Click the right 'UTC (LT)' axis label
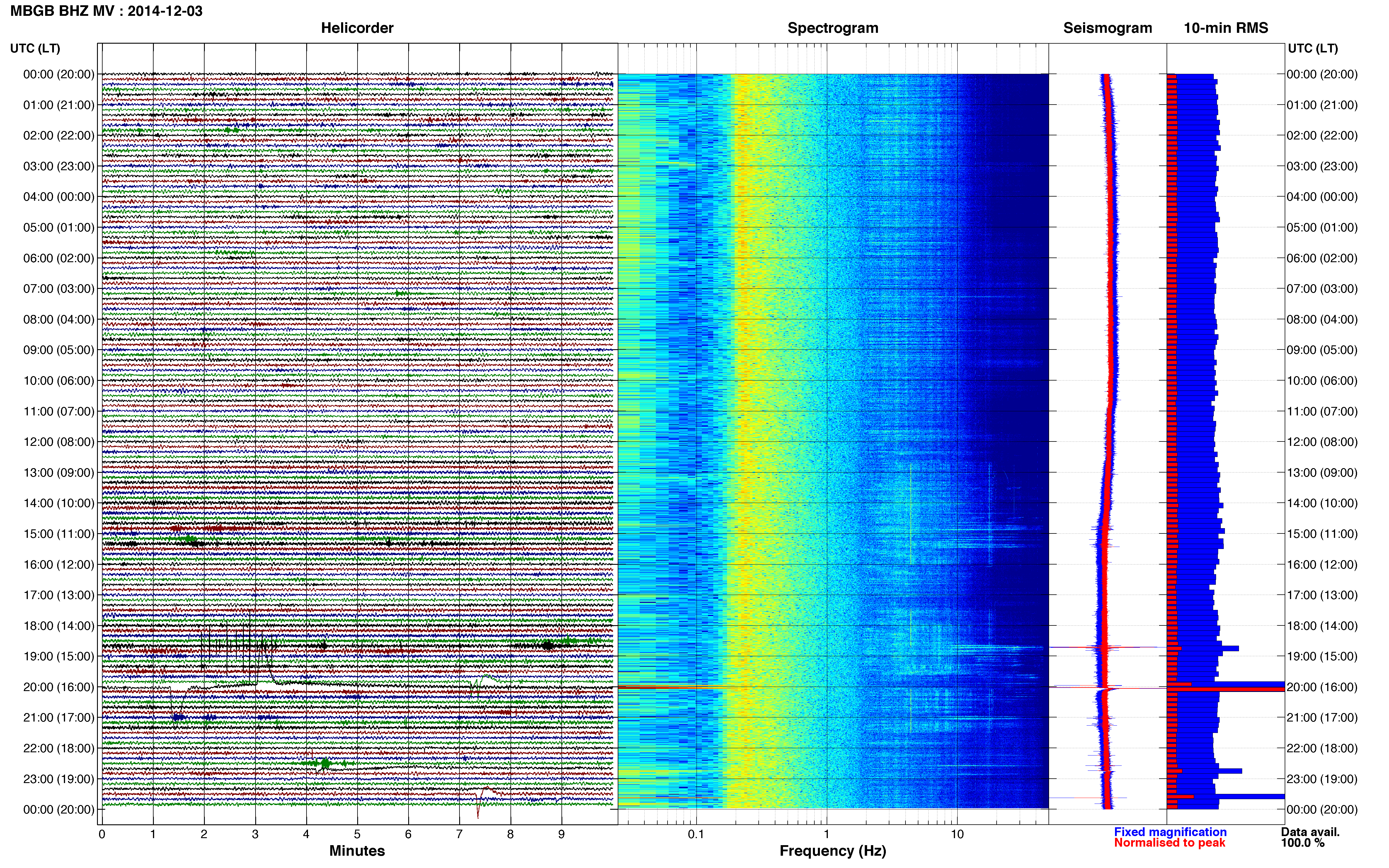1389x868 pixels. 1313,48
